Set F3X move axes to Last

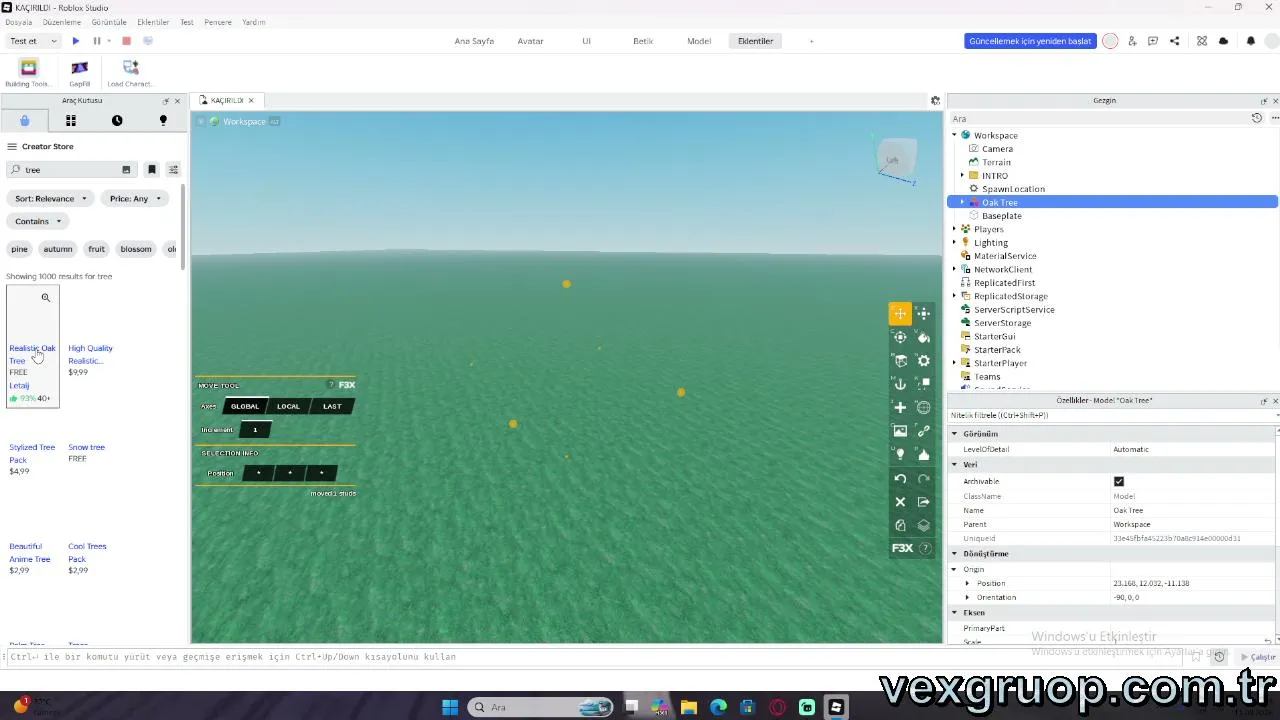[332, 407]
